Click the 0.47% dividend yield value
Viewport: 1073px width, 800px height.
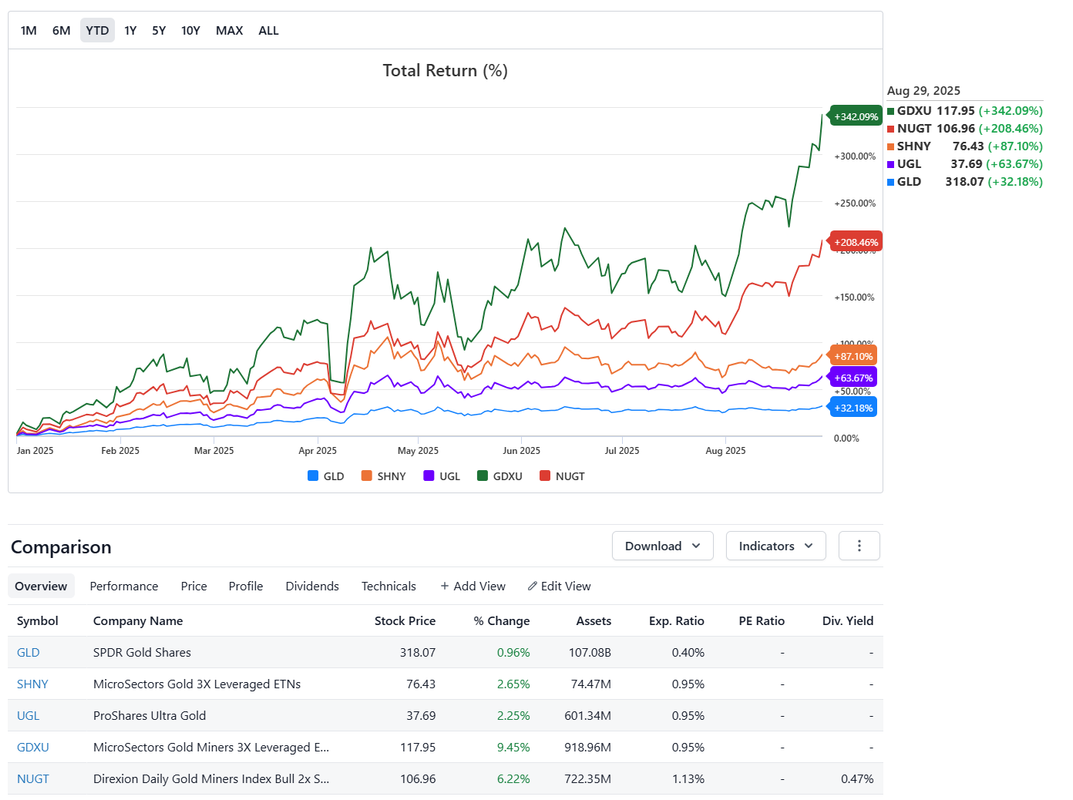click(x=857, y=779)
